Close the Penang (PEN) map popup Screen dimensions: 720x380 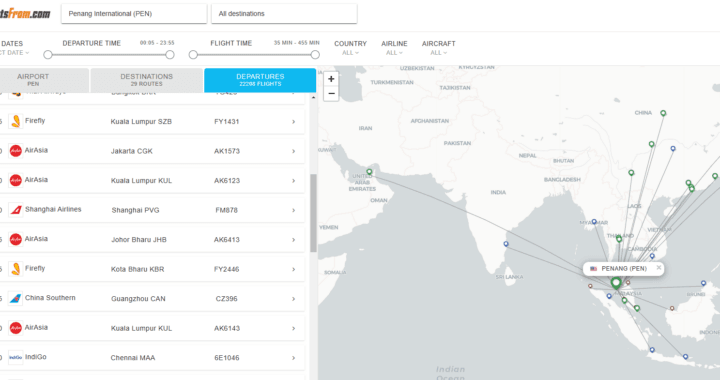(x=658, y=267)
